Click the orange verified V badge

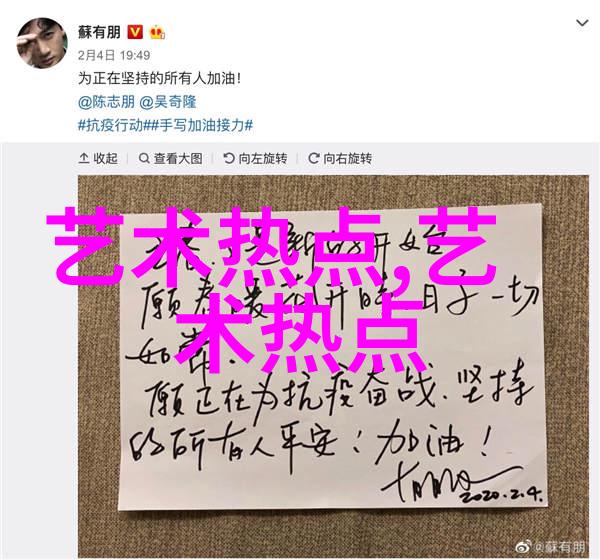[x=135, y=32]
